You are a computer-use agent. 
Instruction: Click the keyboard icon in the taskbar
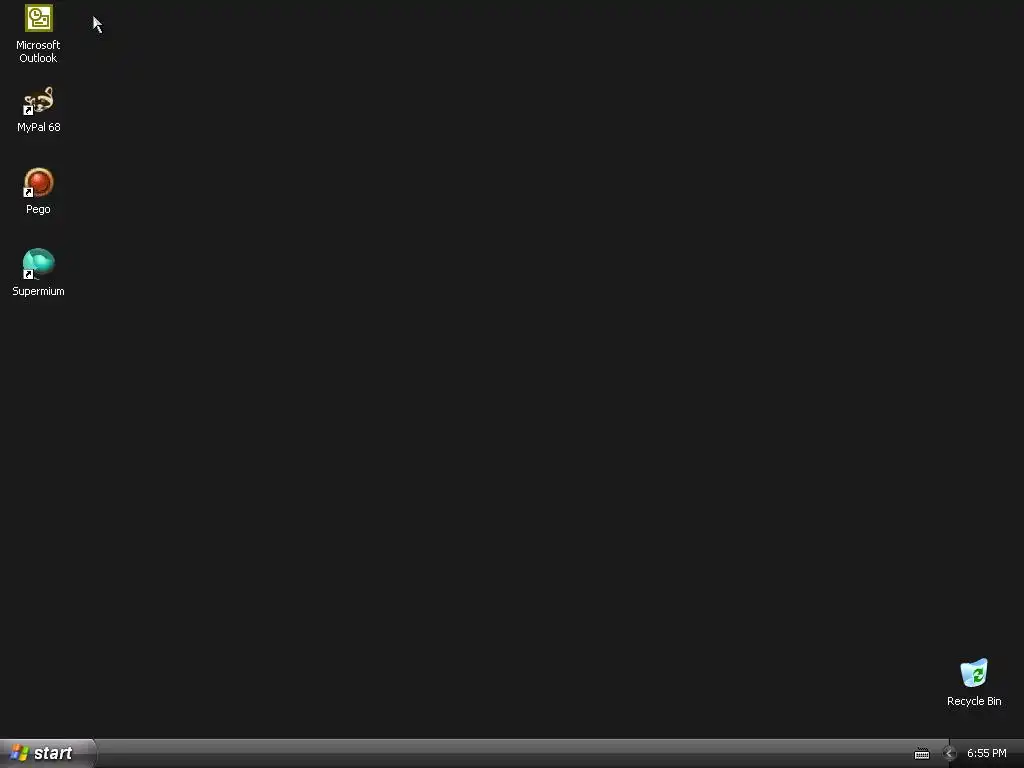[921, 754]
